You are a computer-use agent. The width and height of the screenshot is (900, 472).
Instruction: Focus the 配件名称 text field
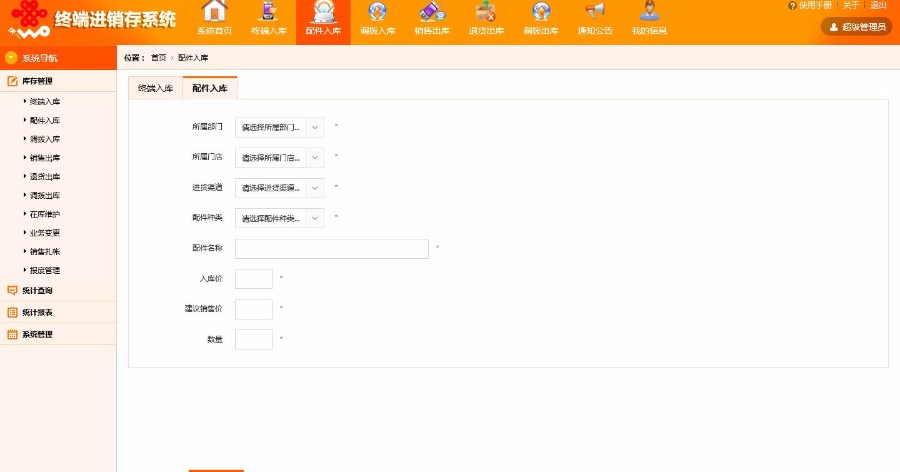[x=332, y=249]
